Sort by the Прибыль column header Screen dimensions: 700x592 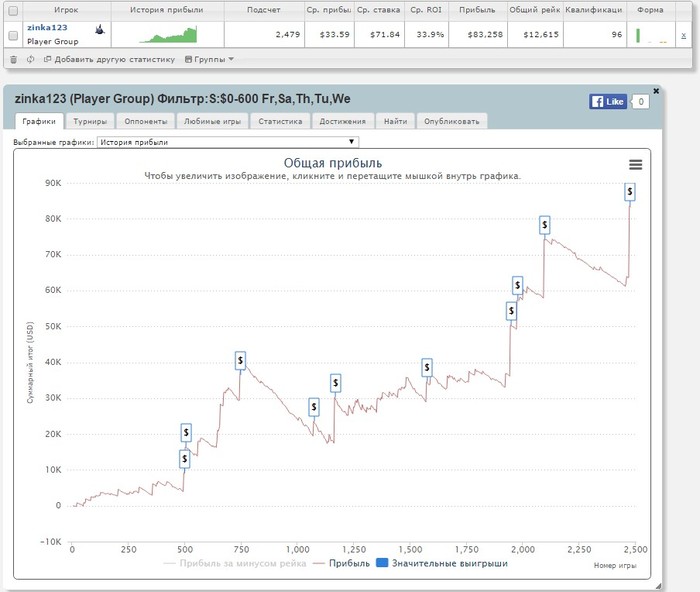(x=477, y=9)
